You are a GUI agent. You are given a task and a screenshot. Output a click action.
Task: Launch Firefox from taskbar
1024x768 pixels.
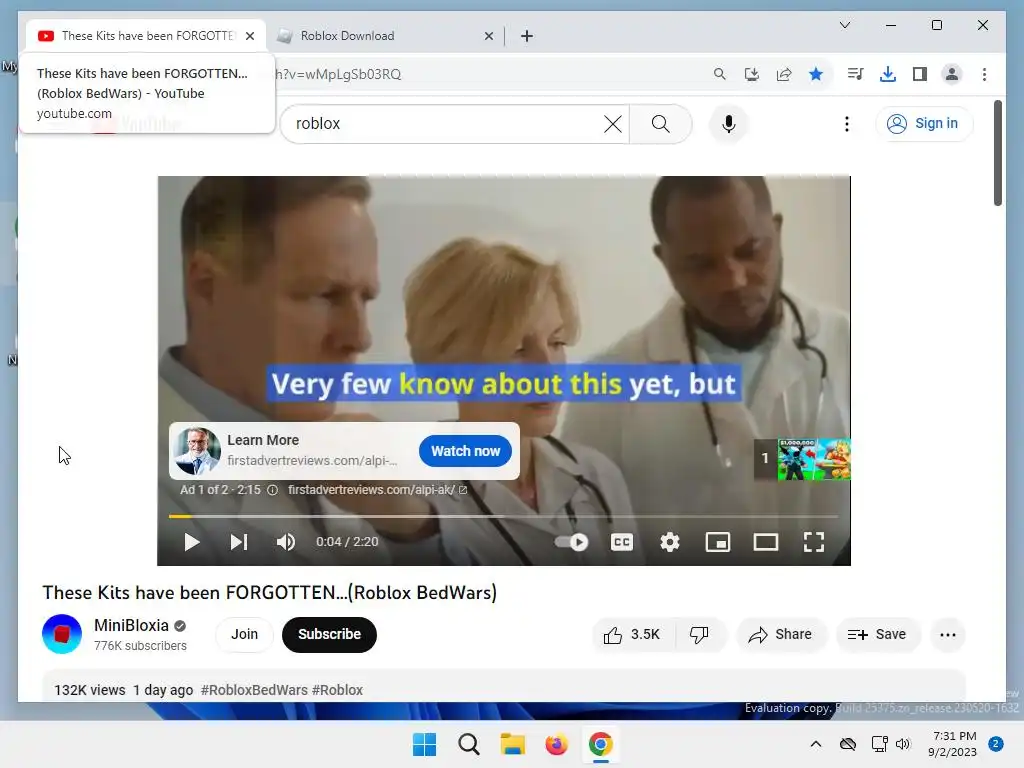pos(556,744)
